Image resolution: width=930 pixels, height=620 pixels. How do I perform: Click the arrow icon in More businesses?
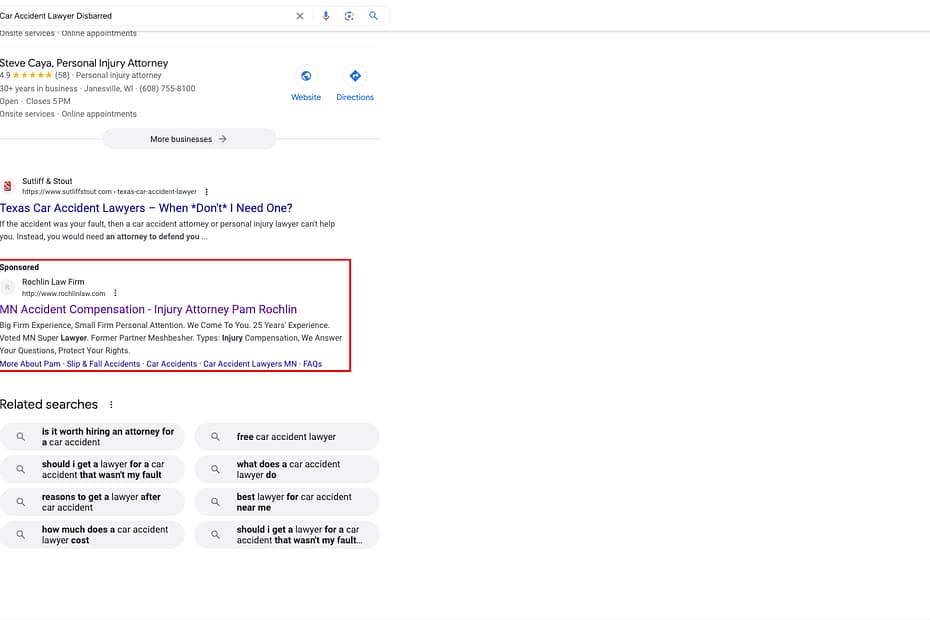coord(222,139)
